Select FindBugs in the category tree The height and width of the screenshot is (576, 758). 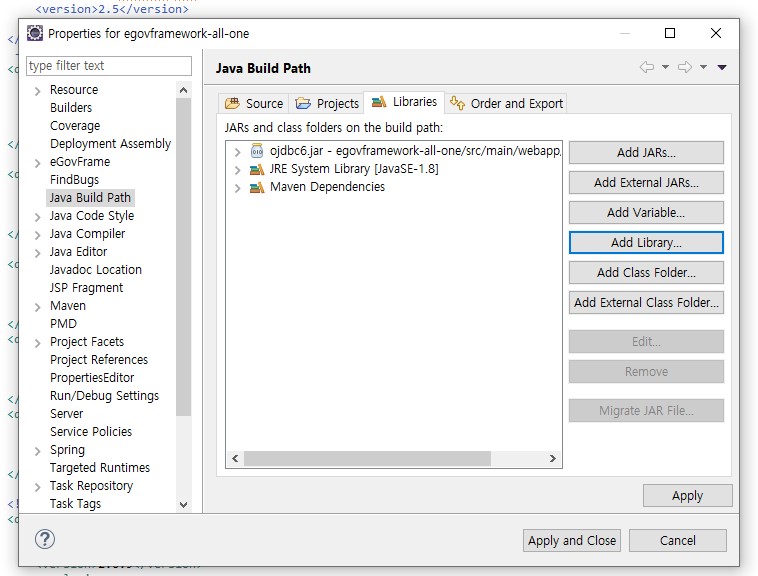[74, 180]
